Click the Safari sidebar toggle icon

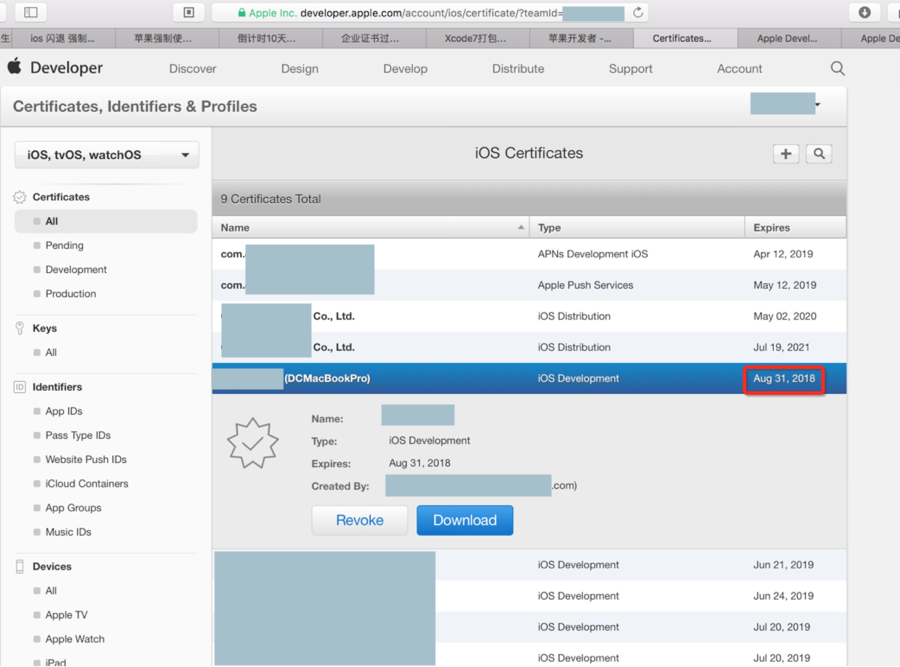(31, 12)
